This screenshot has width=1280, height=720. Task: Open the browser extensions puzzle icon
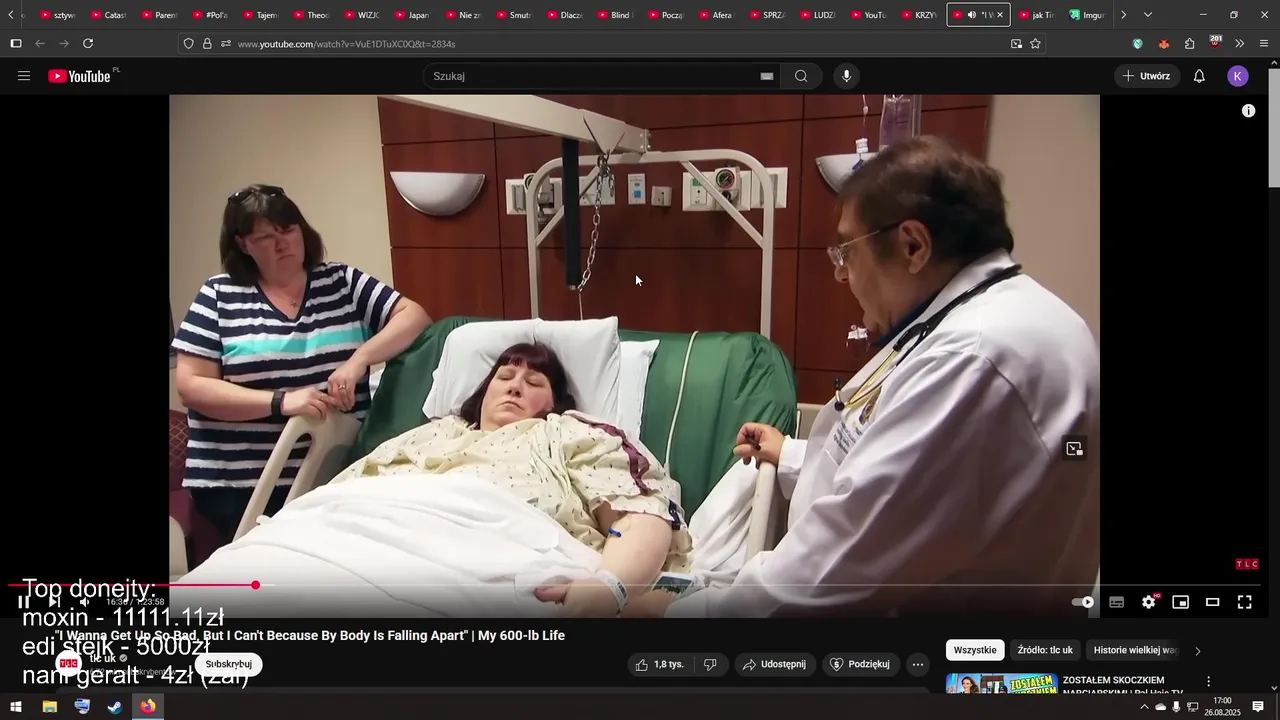point(1189,44)
